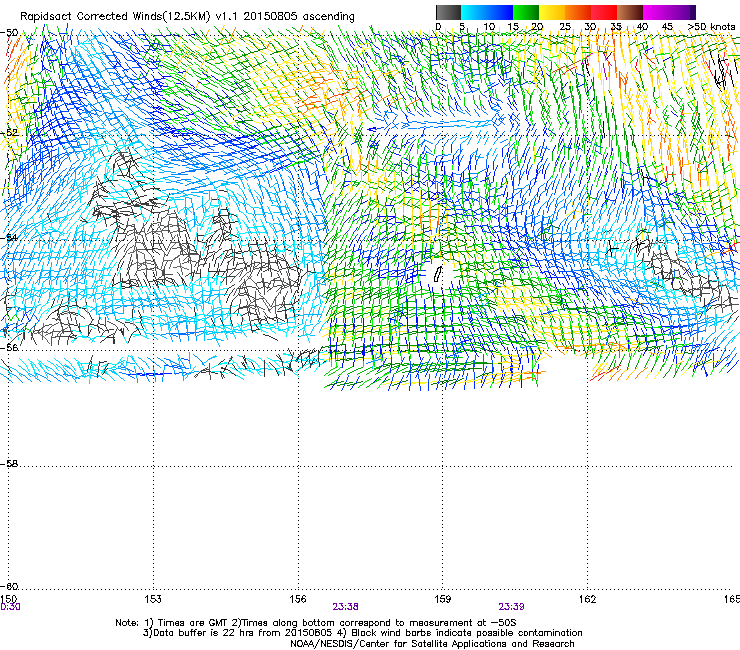The image size is (740, 650).
Task: Click the 23:39 pass time label
Action: pyautogui.click(x=512, y=607)
